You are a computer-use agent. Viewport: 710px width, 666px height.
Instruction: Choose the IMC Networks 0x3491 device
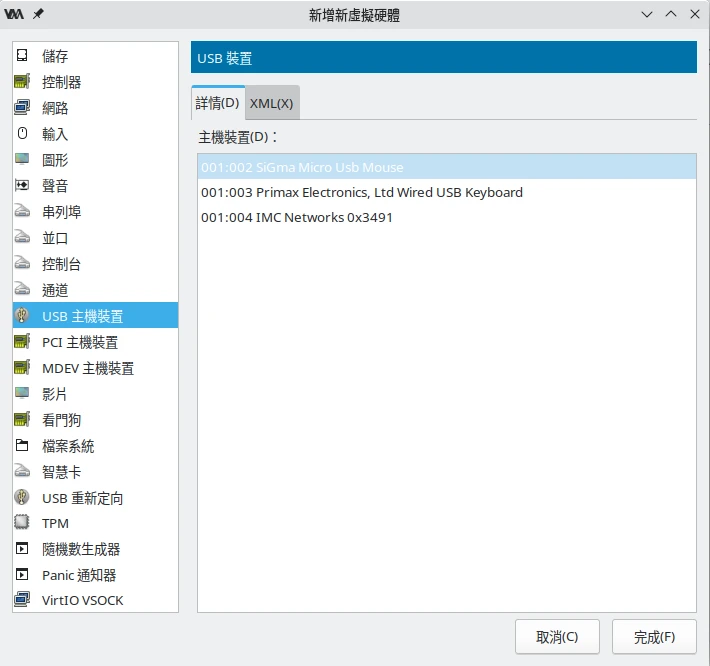[296, 217]
